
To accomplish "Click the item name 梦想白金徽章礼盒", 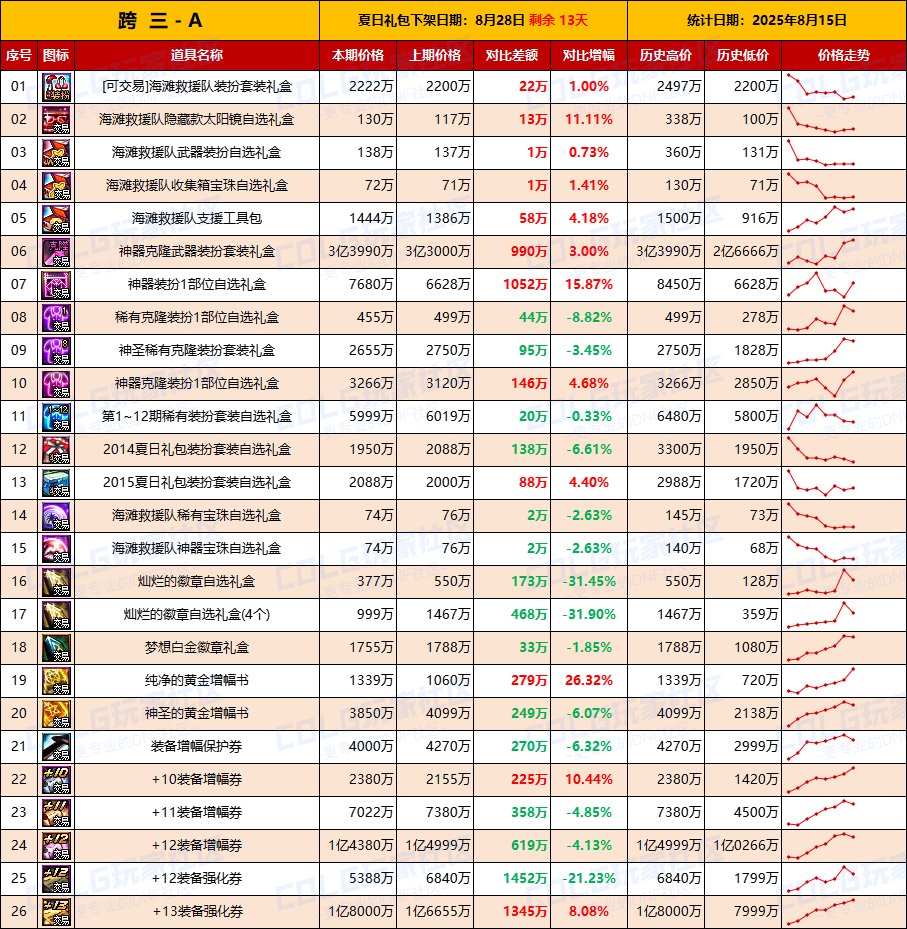I will [197, 648].
